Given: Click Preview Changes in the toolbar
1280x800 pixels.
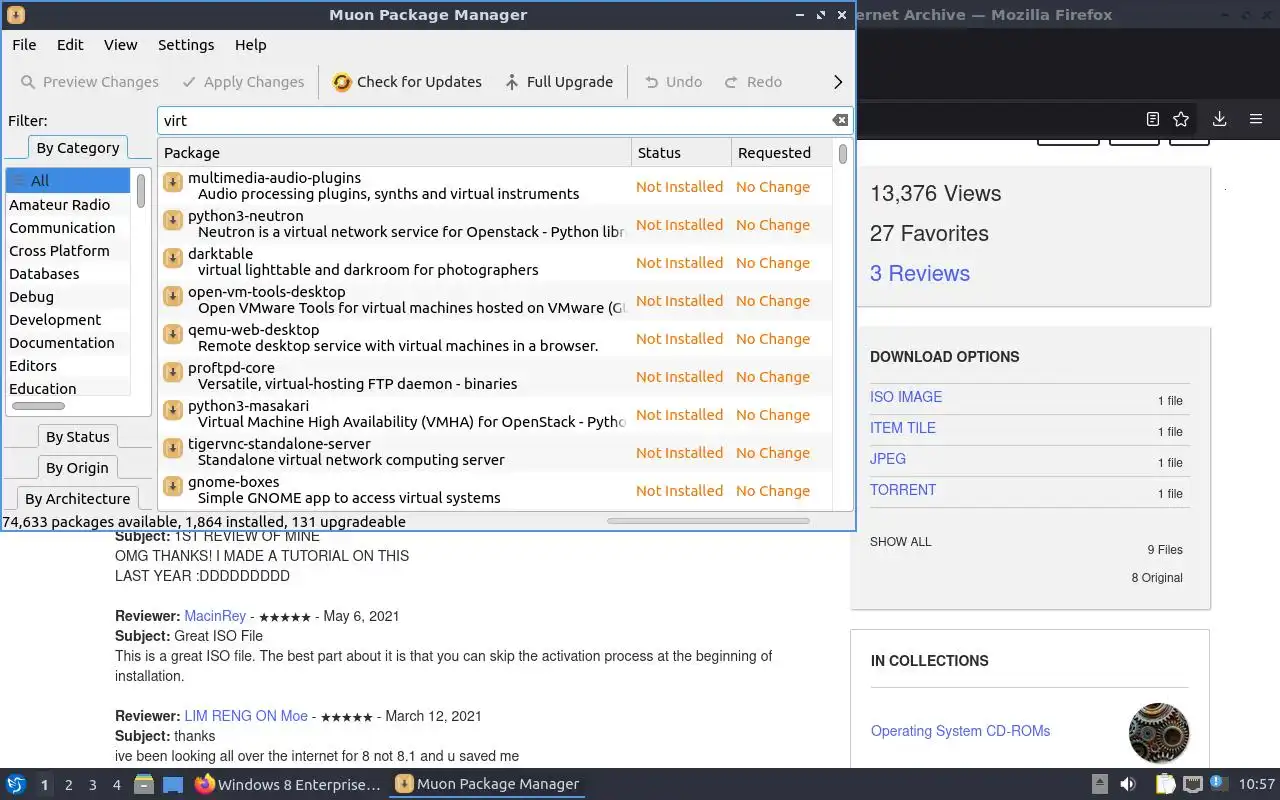Looking at the screenshot, I should [x=90, y=82].
